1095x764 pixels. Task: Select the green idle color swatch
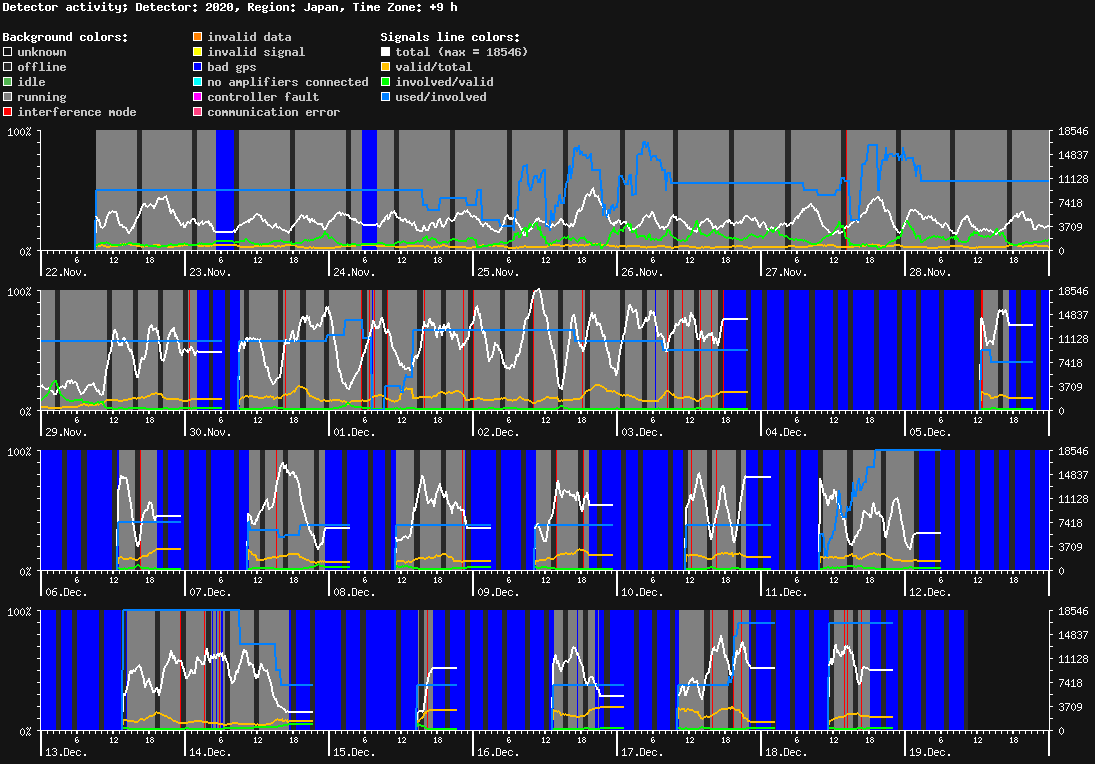[x=8, y=82]
